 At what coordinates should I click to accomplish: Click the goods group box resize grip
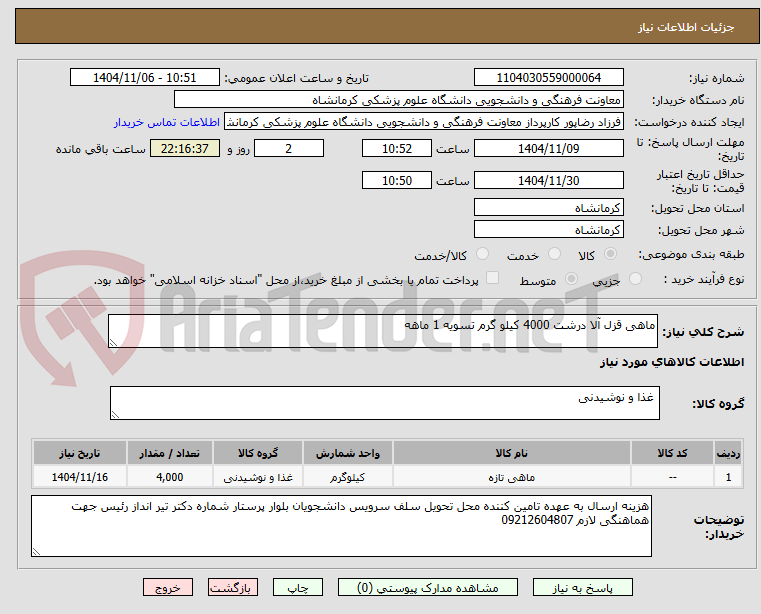(115, 415)
